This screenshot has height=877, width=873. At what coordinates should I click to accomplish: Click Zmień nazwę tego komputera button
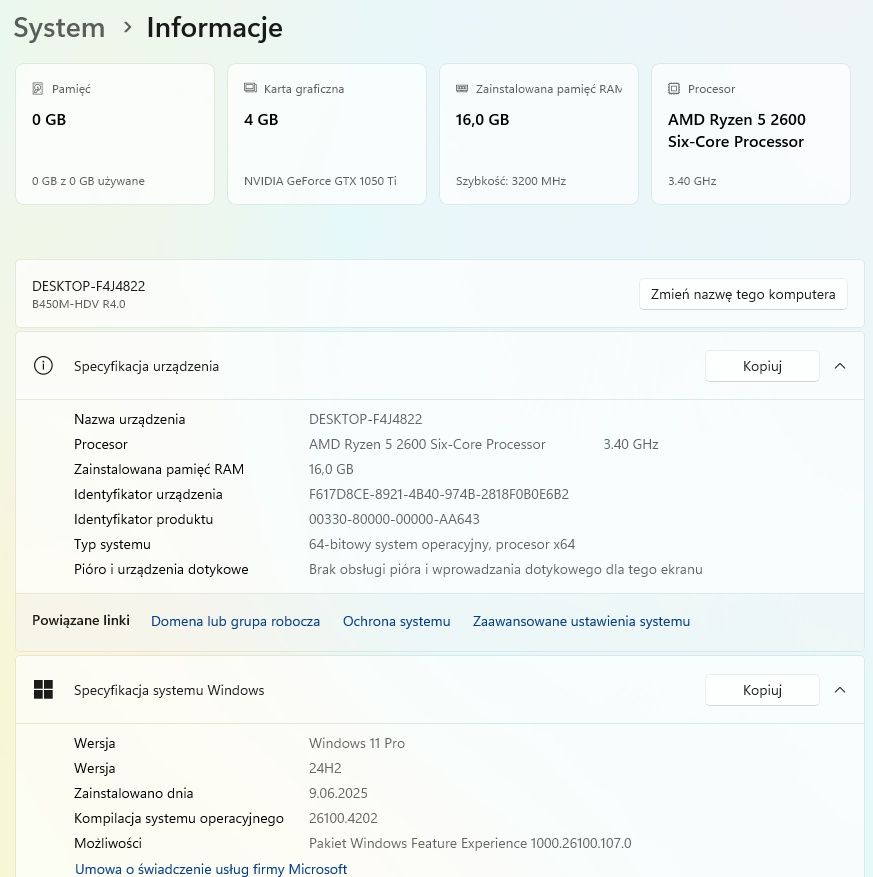point(743,294)
